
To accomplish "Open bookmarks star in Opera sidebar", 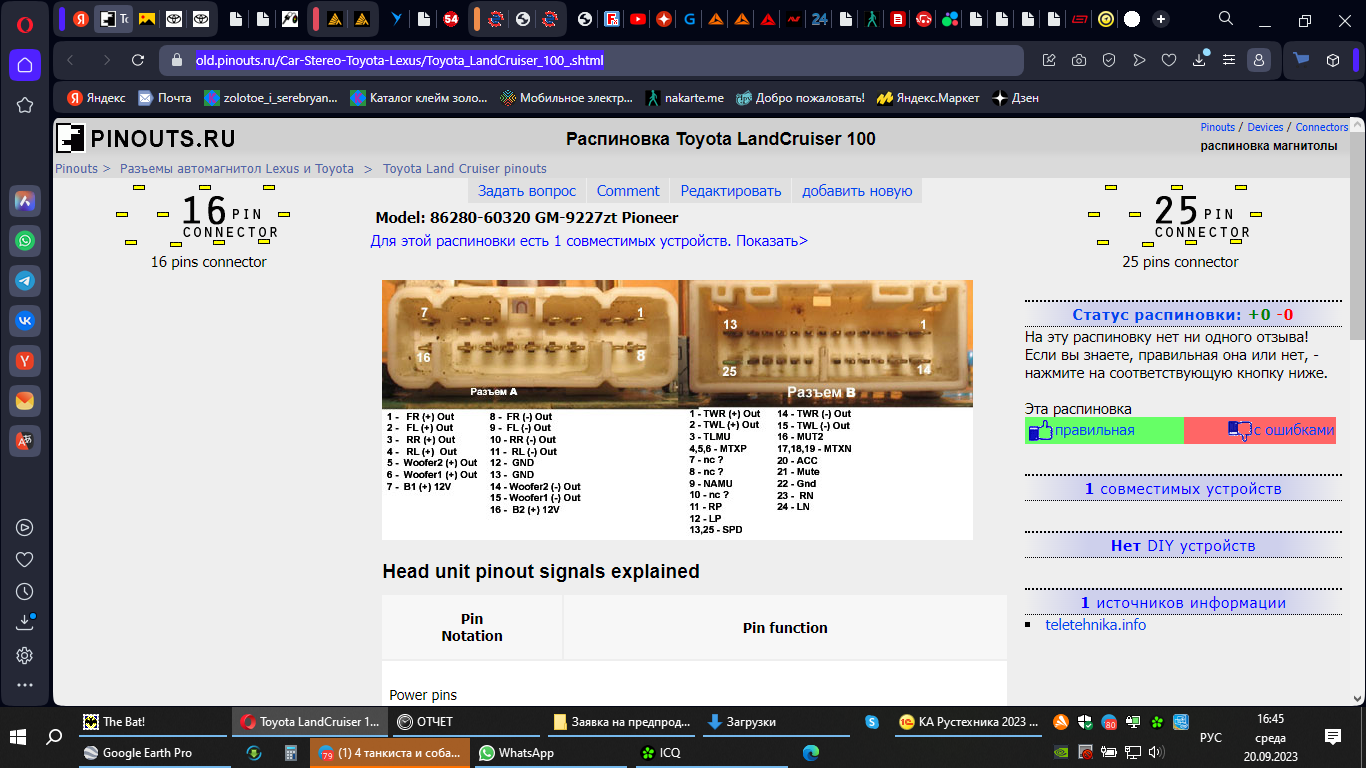I will [x=25, y=105].
